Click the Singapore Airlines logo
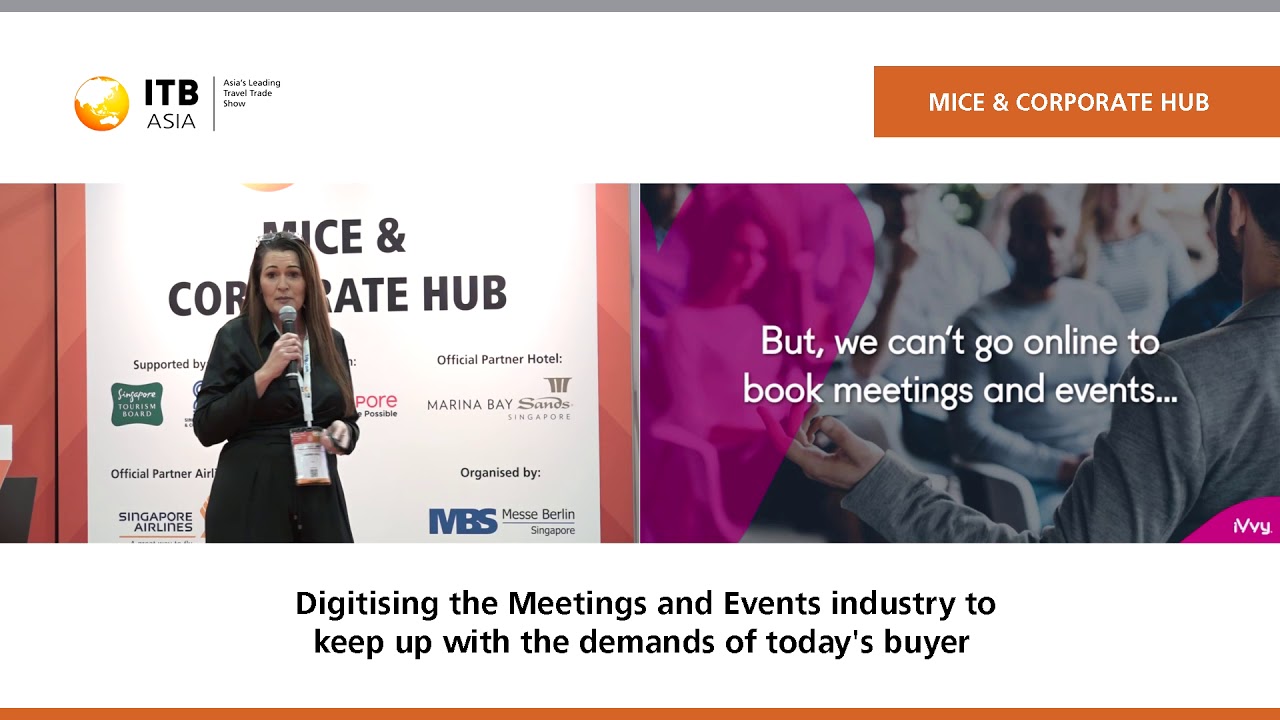1280x720 pixels. coord(156,523)
